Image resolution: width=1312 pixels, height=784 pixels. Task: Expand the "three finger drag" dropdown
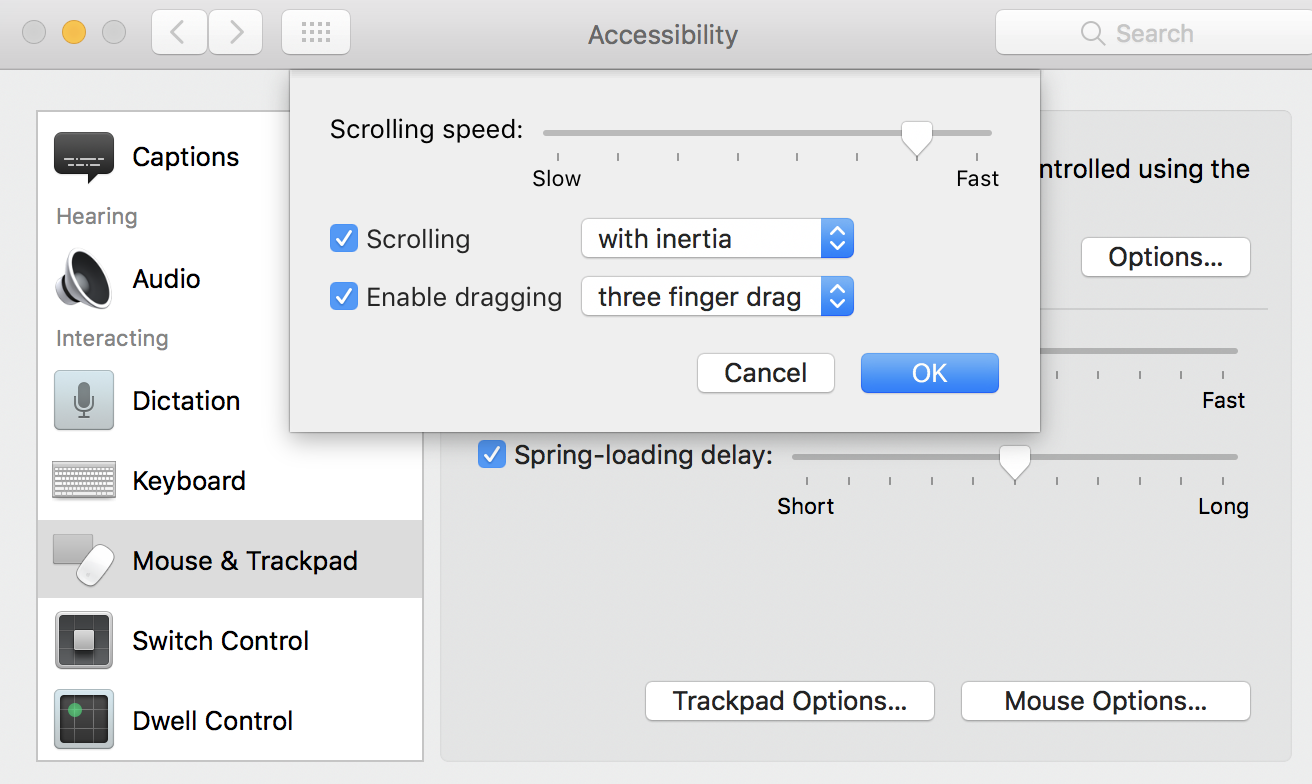pos(717,297)
